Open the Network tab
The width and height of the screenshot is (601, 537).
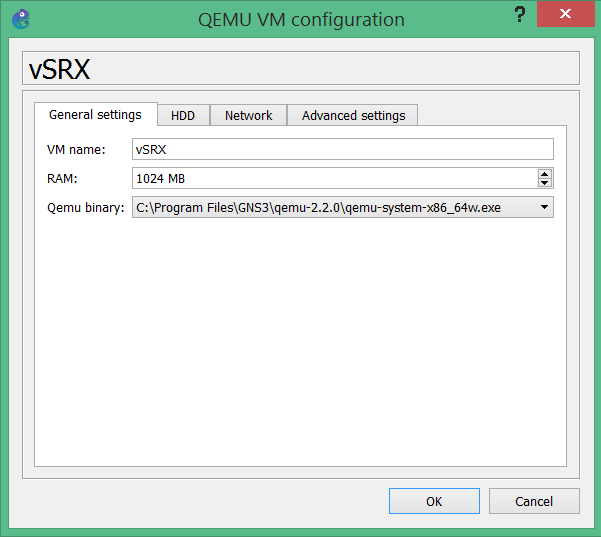(248, 115)
